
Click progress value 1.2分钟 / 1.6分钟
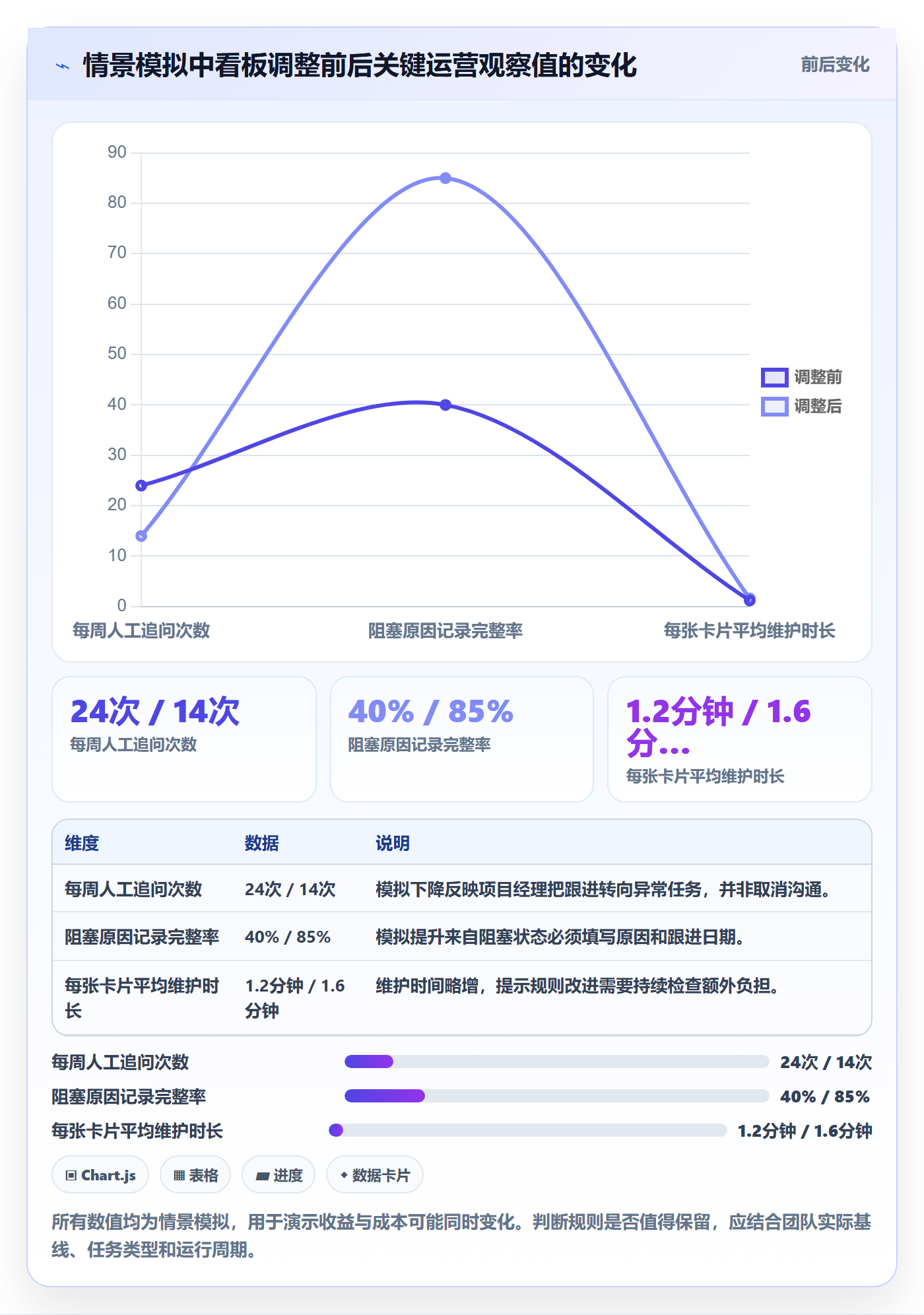tap(805, 1131)
